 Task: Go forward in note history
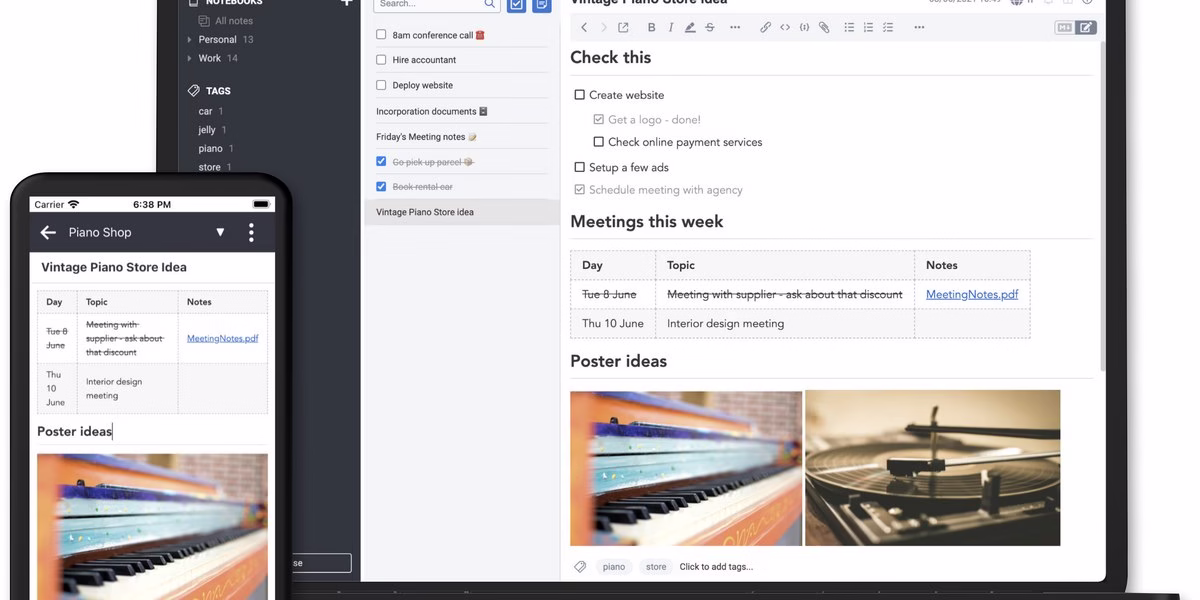(x=603, y=27)
